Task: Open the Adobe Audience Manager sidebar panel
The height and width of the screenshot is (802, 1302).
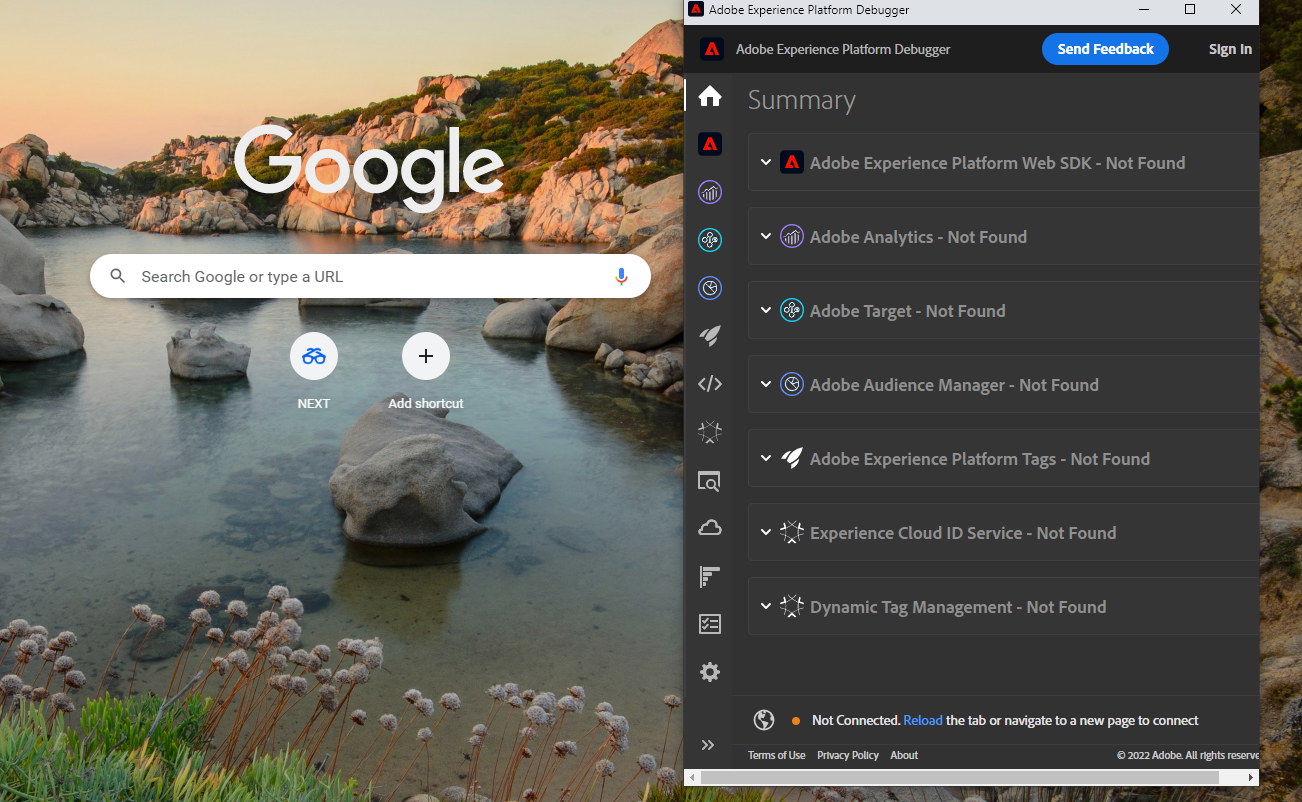Action: (x=710, y=288)
